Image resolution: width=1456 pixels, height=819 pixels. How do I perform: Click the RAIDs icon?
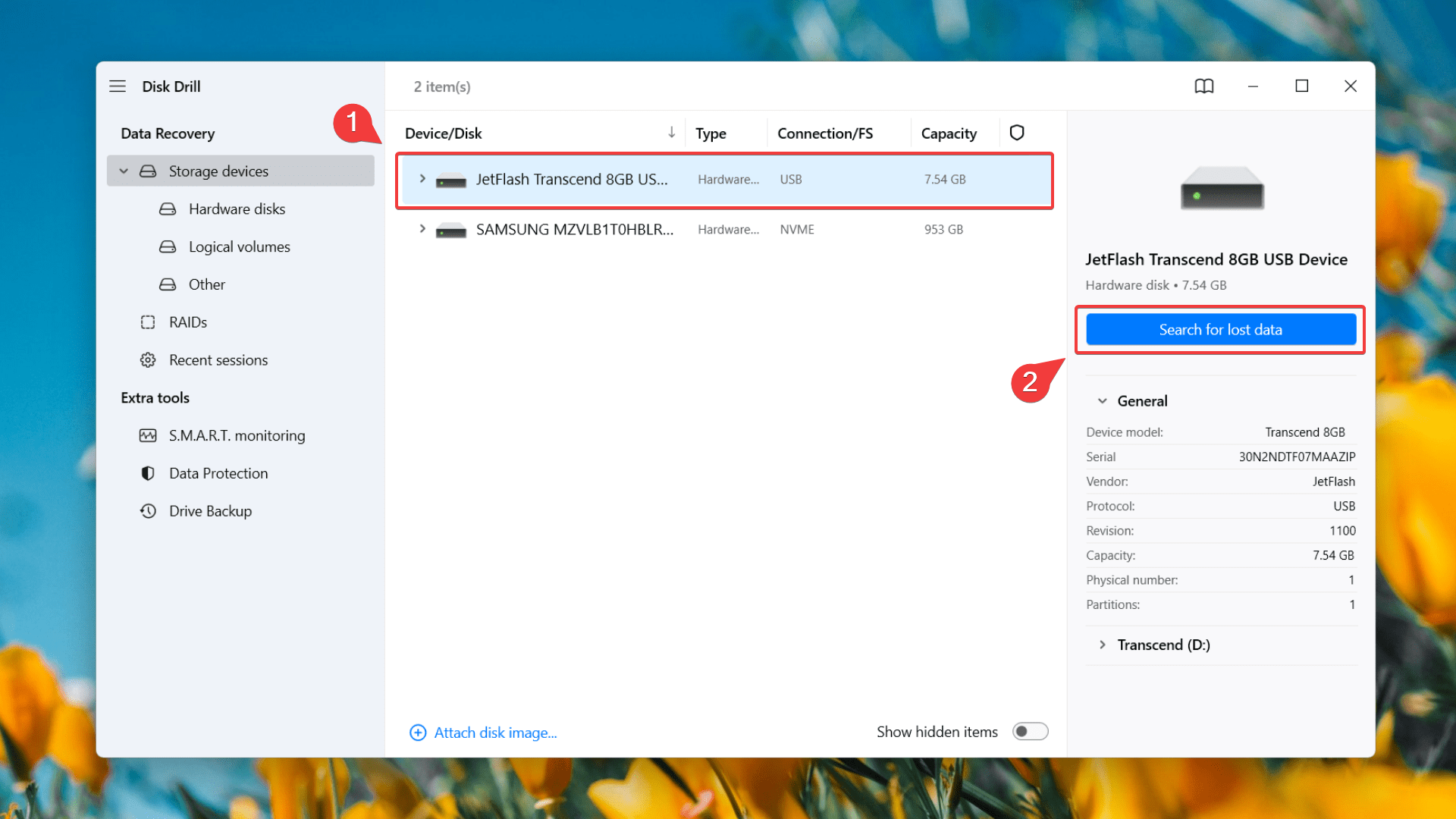point(148,322)
